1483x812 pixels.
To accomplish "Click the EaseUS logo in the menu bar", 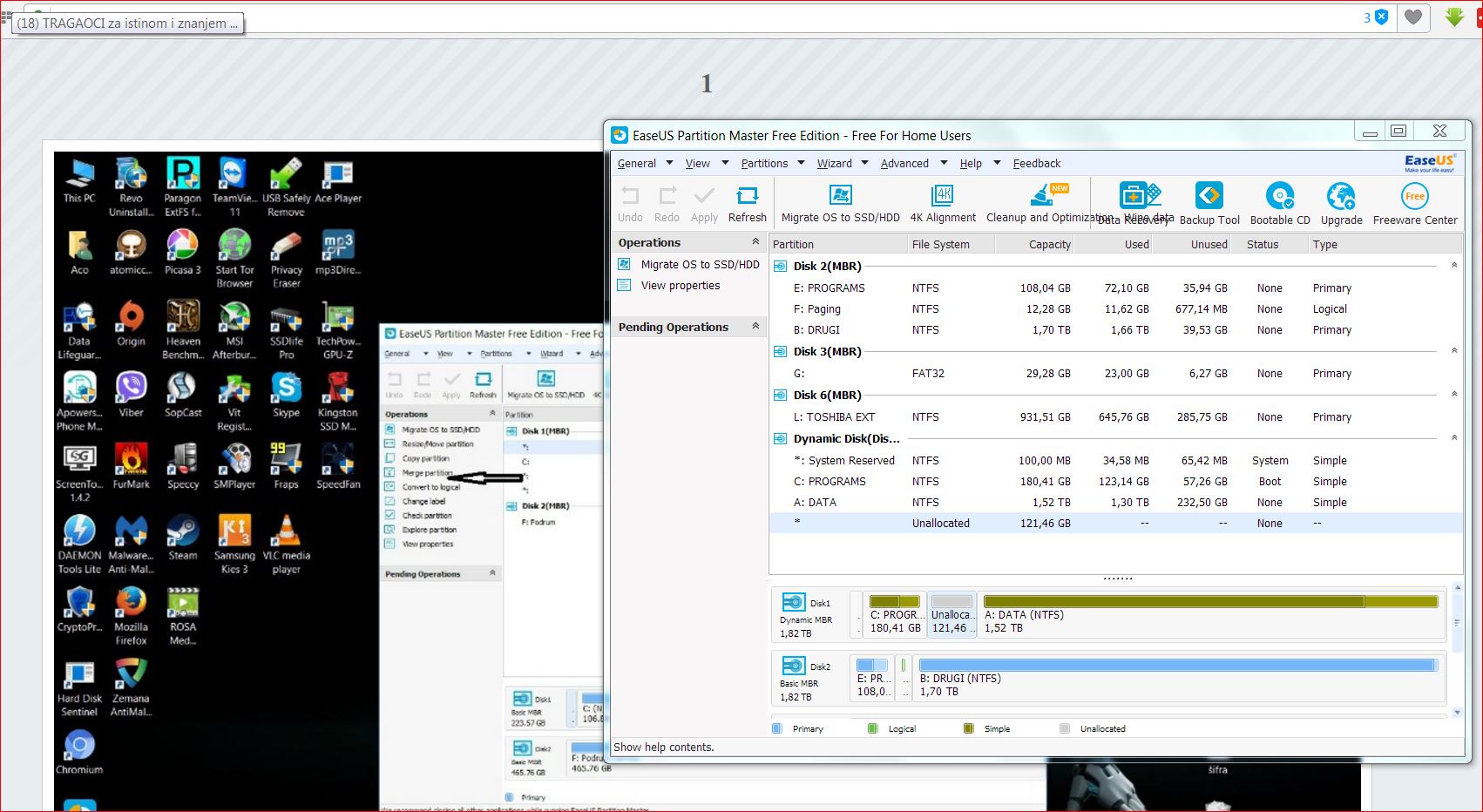I will [x=1429, y=163].
